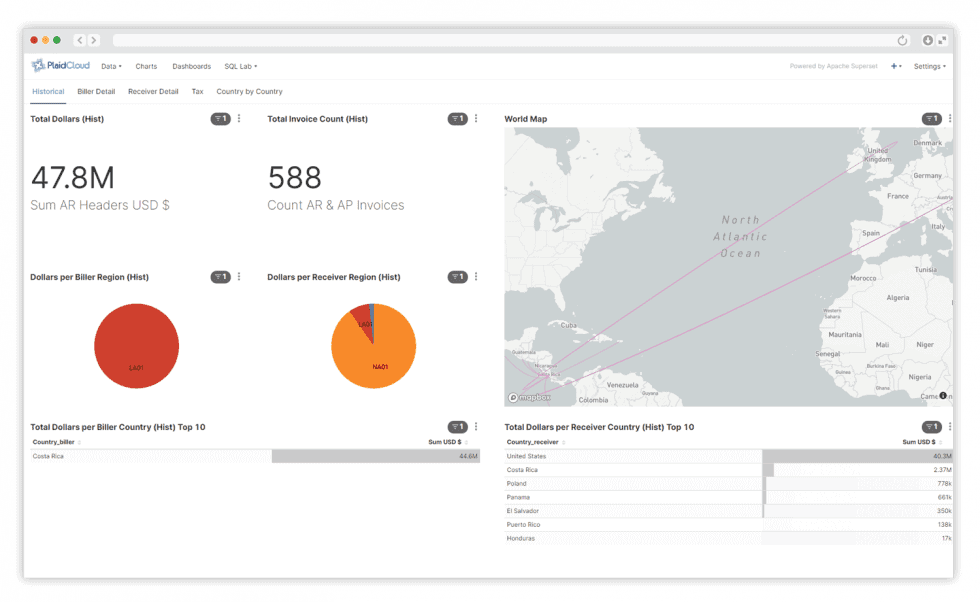Click filter badge on Dollars per Receiver Region
The image size is (980, 602).
[458, 277]
